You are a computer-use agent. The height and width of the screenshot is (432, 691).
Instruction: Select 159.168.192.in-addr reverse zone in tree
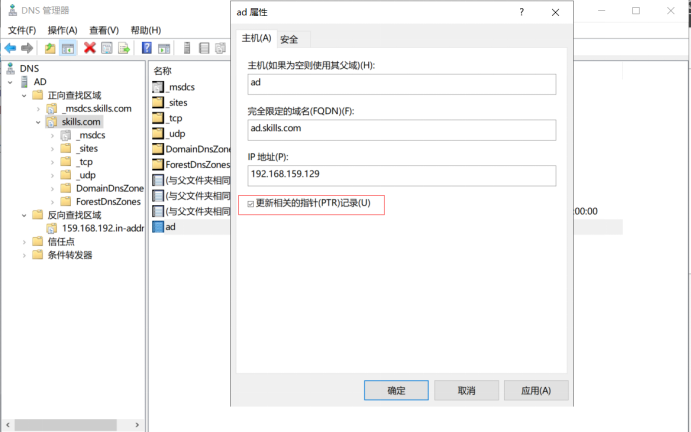click(103, 228)
